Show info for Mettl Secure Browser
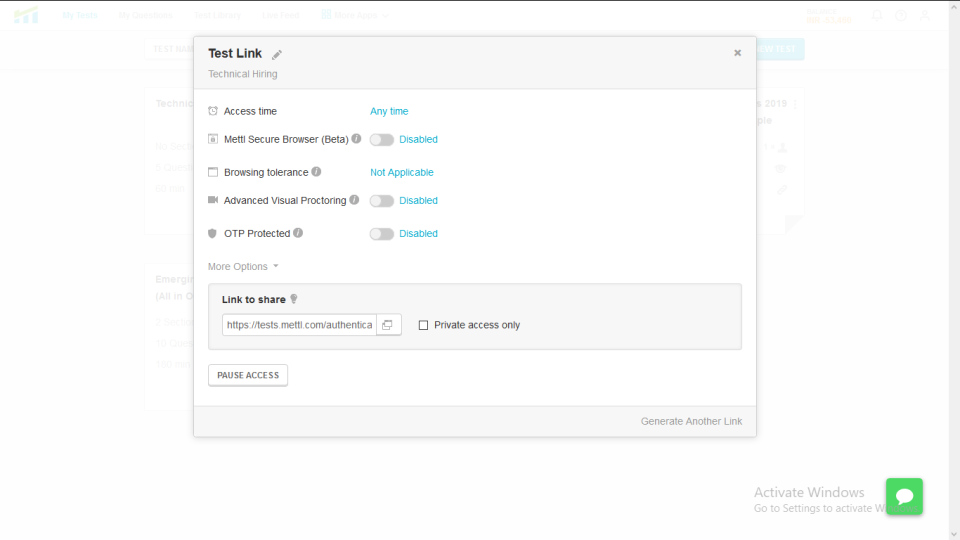The width and height of the screenshot is (960, 540). pyautogui.click(x=356, y=139)
